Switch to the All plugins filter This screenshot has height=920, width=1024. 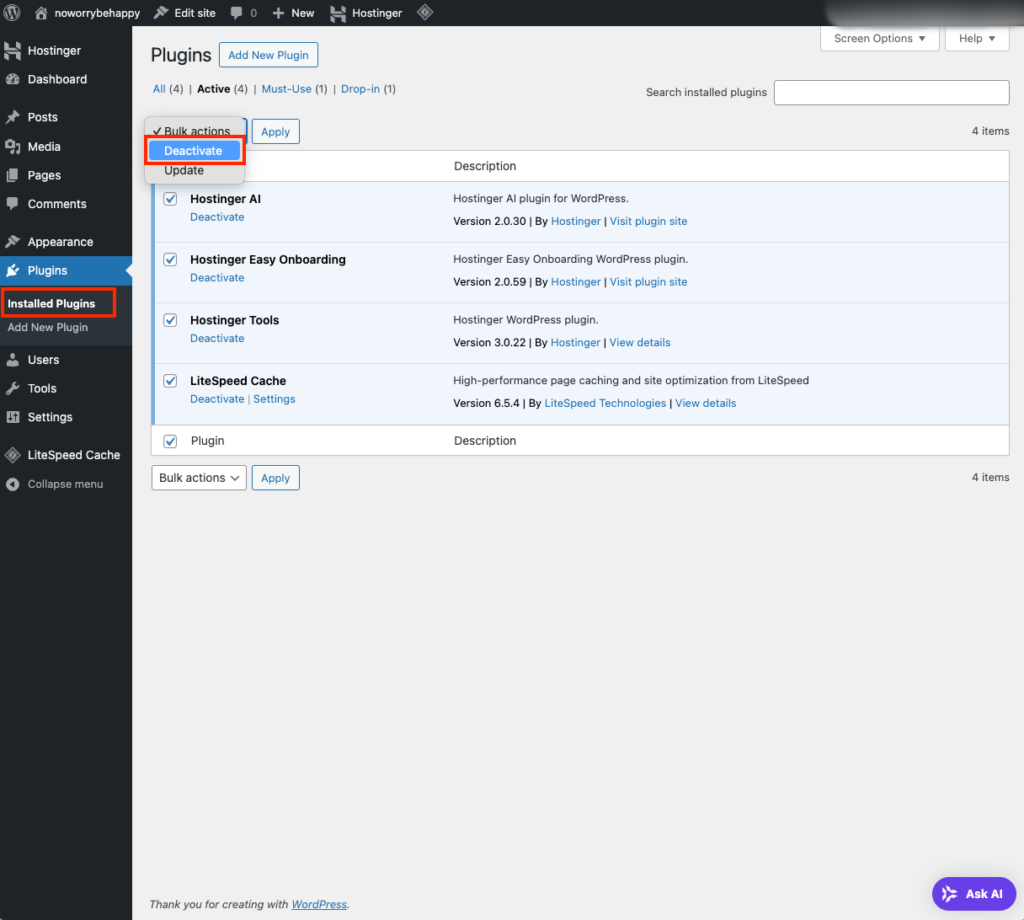159,89
